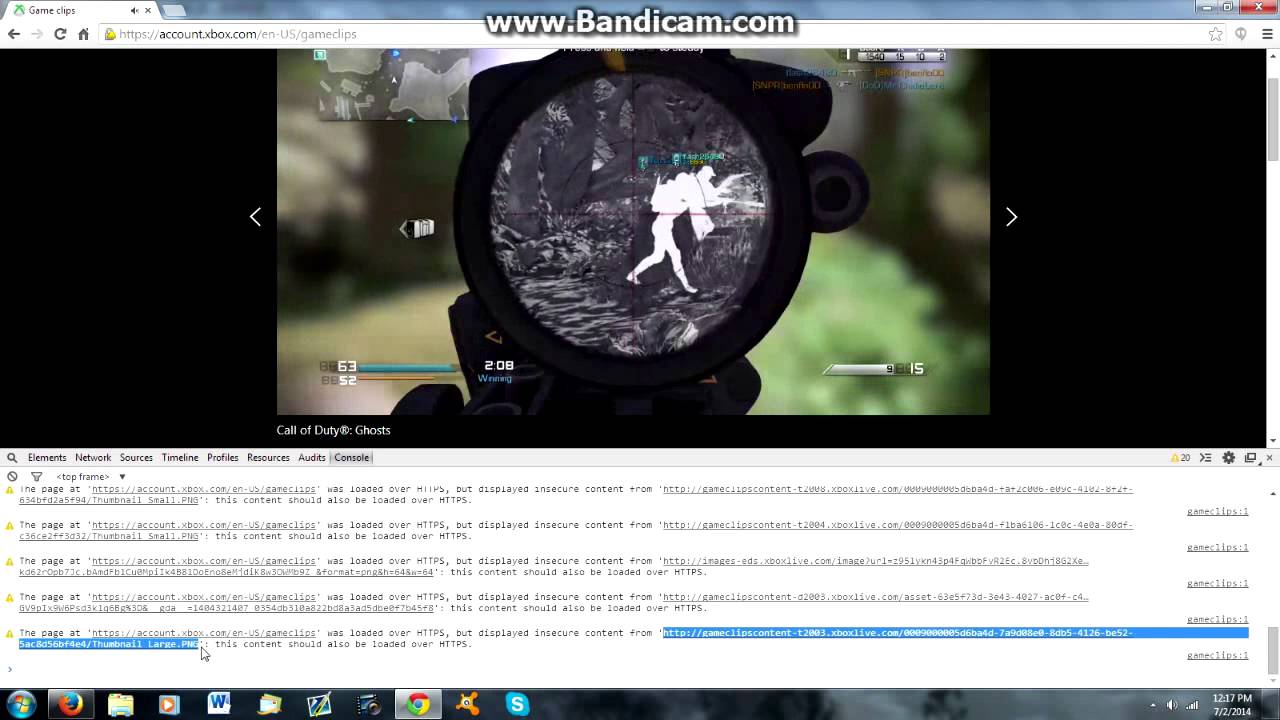Open gameclips:1 source link of last warning

(x=1217, y=656)
